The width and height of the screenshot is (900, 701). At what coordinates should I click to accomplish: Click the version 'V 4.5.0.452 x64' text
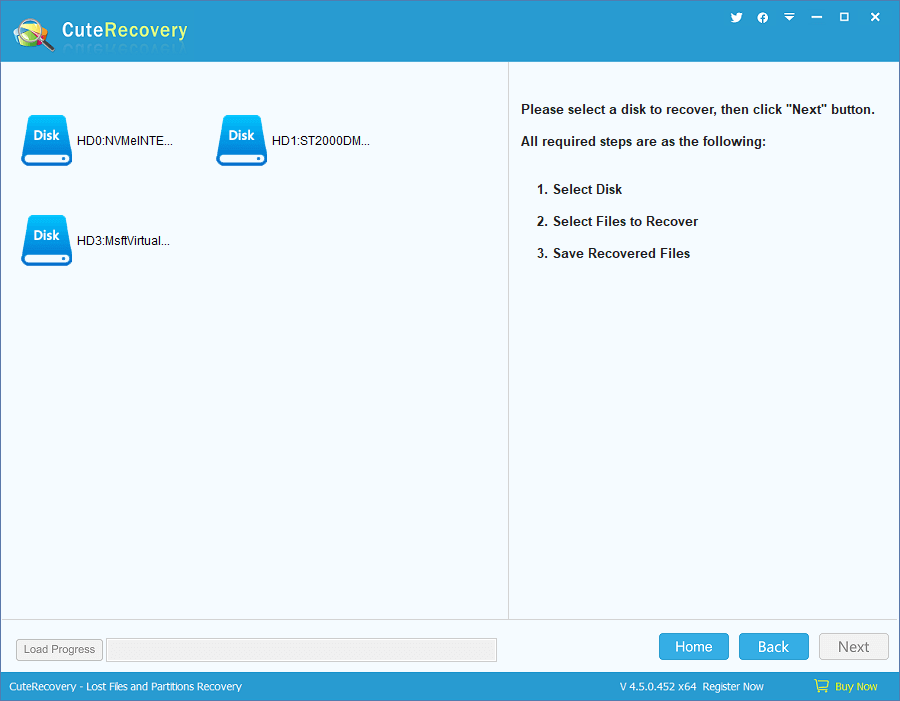pyautogui.click(x=658, y=686)
